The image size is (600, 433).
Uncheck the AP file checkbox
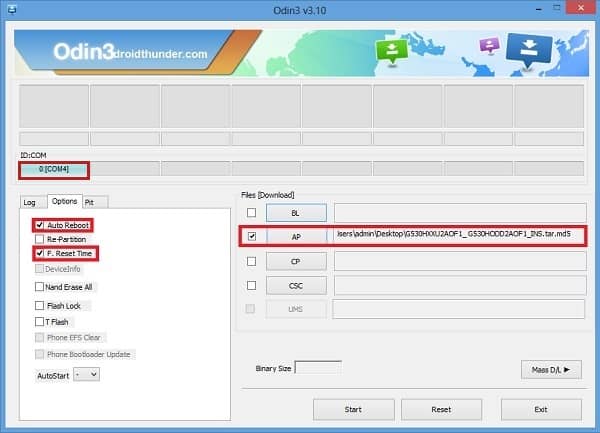click(252, 236)
